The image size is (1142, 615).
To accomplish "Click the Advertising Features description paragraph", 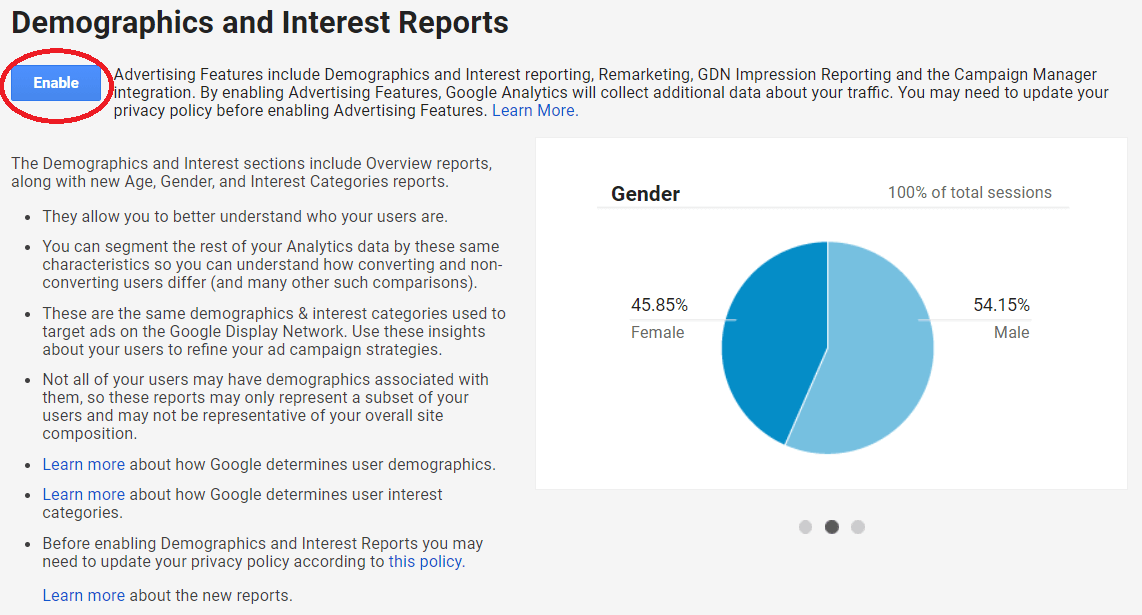I will [611, 93].
